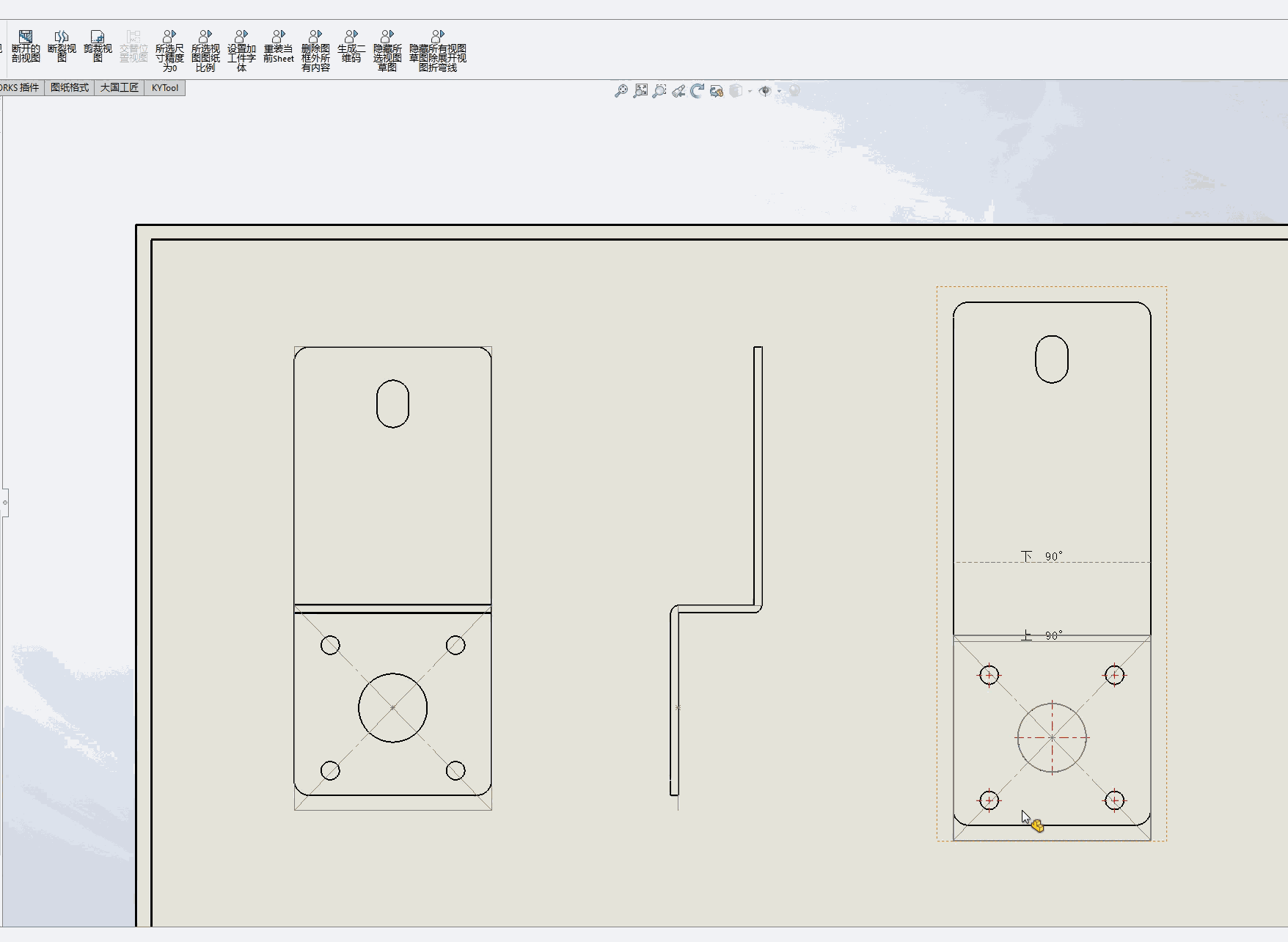Run 隐藏所有视图草图除展开视图折弯线 macro
This screenshot has height=942, width=1288.
point(438,51)
